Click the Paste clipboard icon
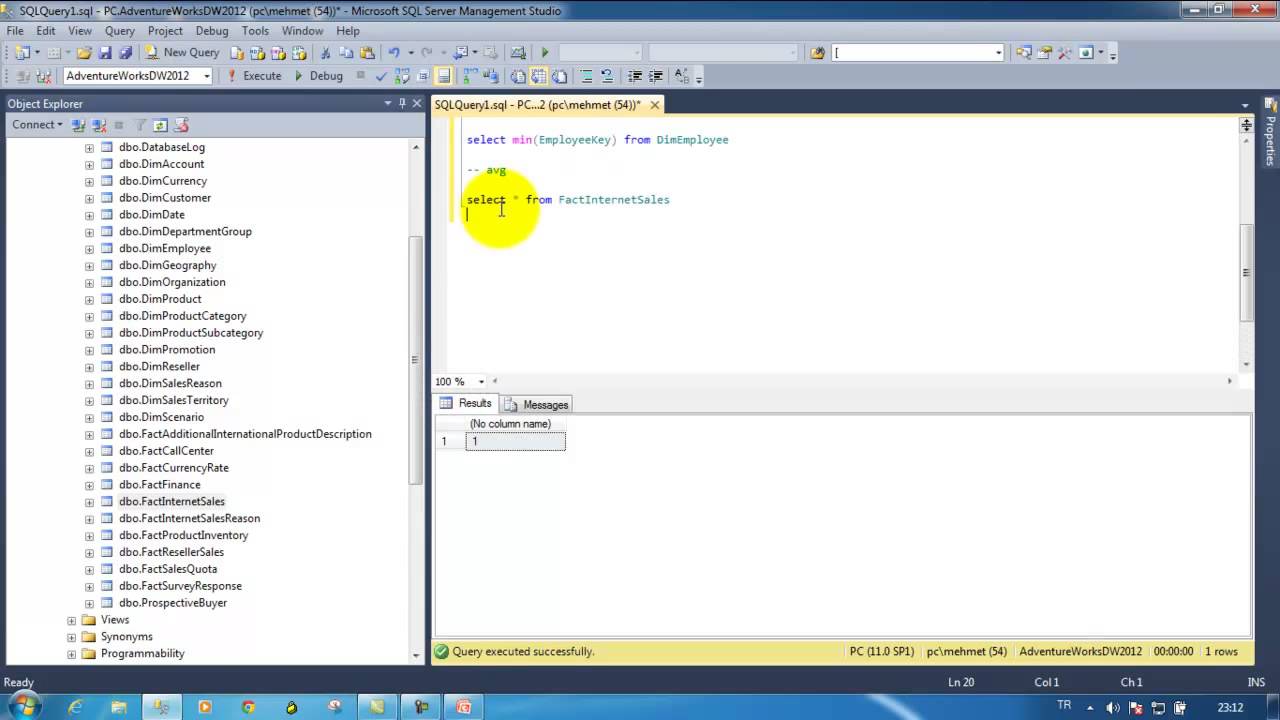The width and height of the screenshot is (1280, 720). point(367,52)
